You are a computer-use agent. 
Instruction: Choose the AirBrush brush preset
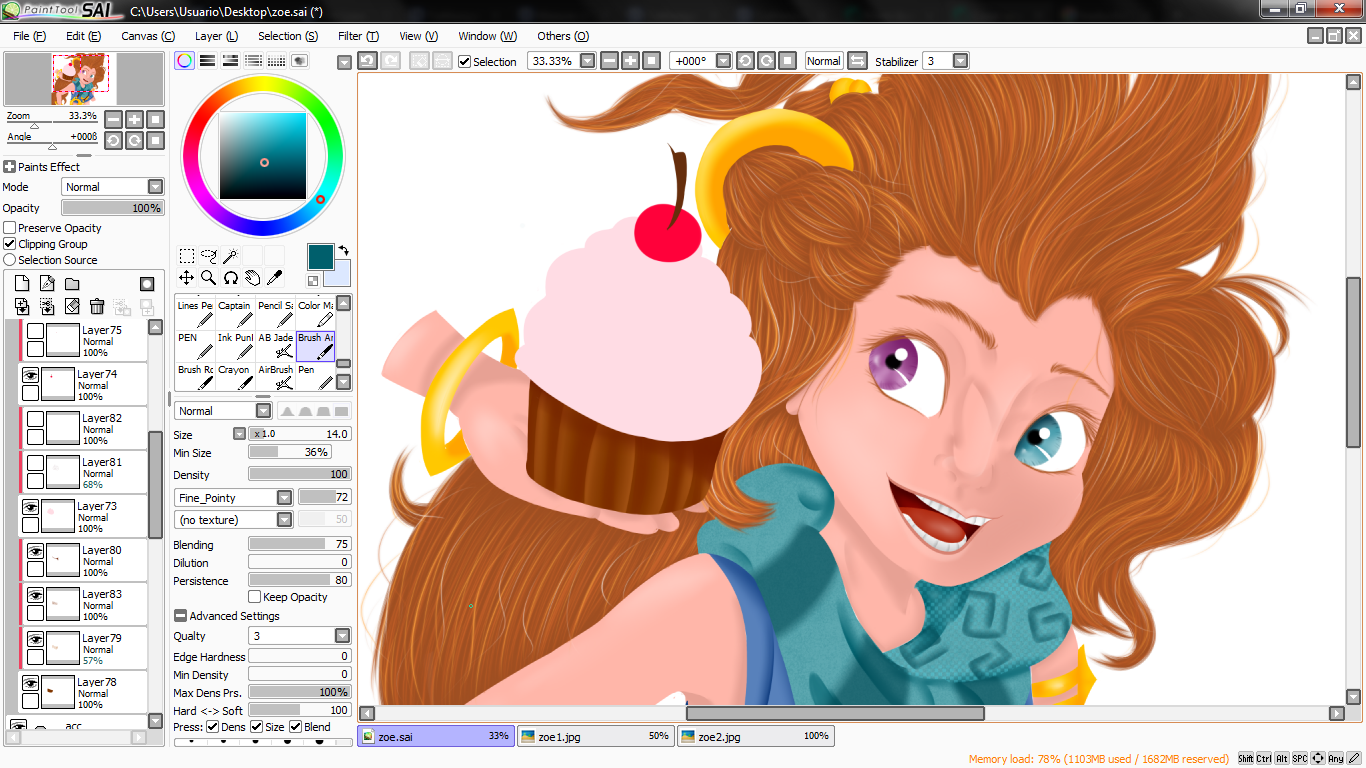pyautogui.click(x=276, y=376)
